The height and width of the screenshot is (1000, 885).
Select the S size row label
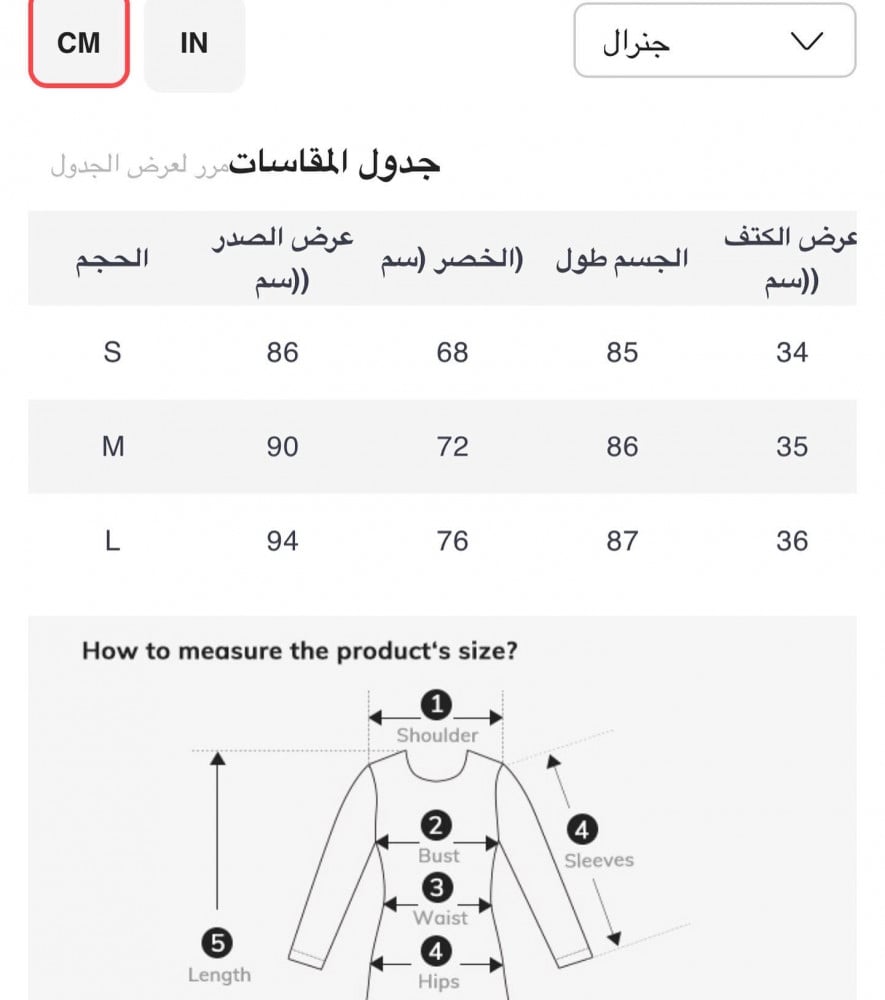(112, 352)
